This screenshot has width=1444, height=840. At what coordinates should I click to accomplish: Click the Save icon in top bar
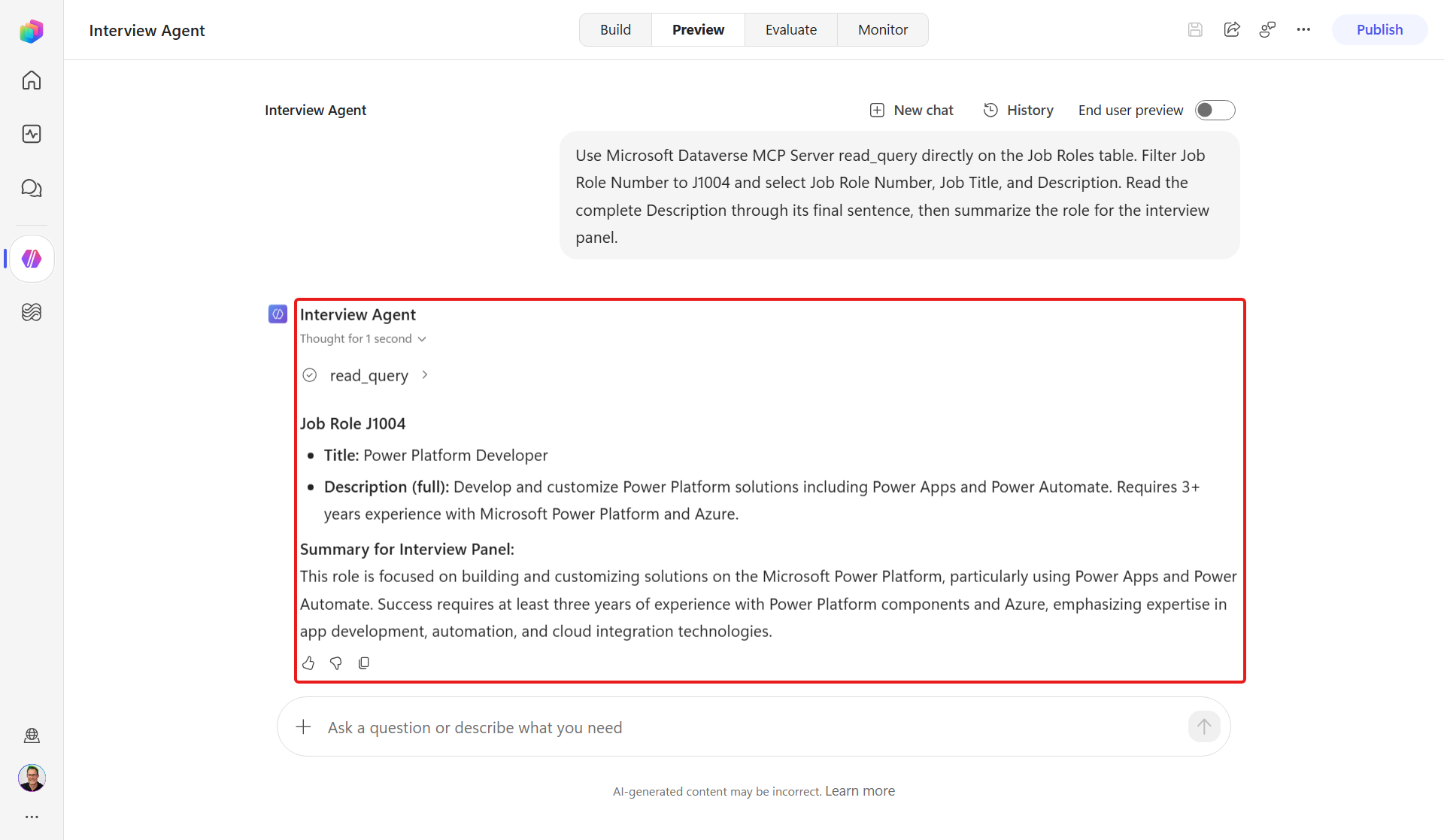[1195, 30]
